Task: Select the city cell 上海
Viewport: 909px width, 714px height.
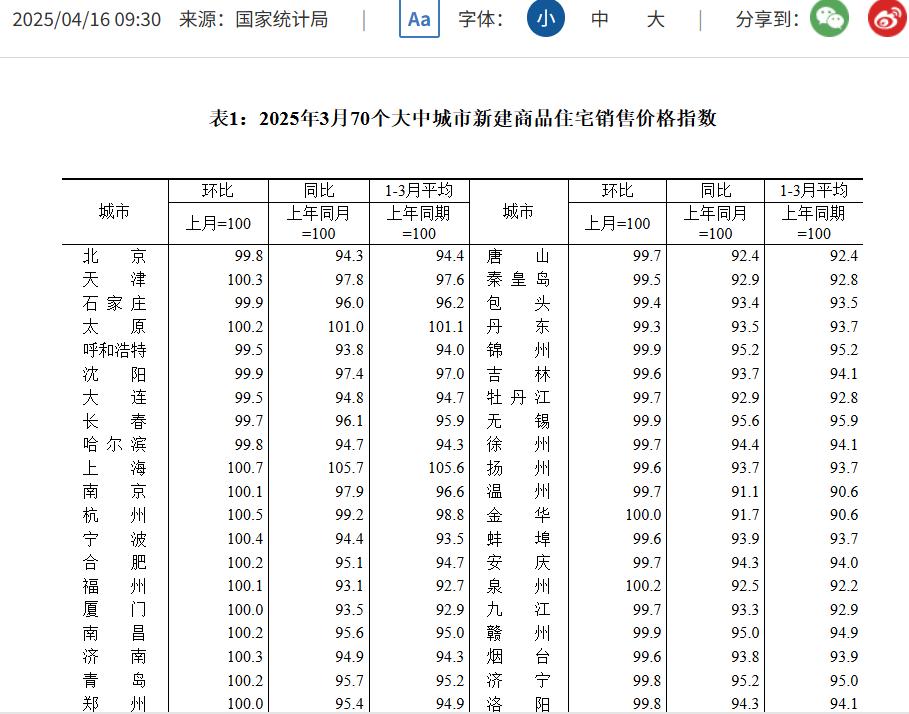Action: click(x=114, y=468)
